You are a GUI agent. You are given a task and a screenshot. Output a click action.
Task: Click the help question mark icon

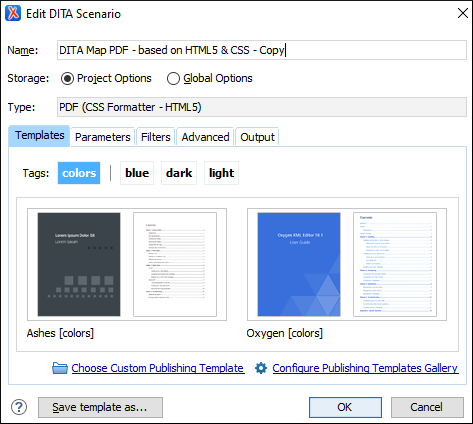pos(19,407)
